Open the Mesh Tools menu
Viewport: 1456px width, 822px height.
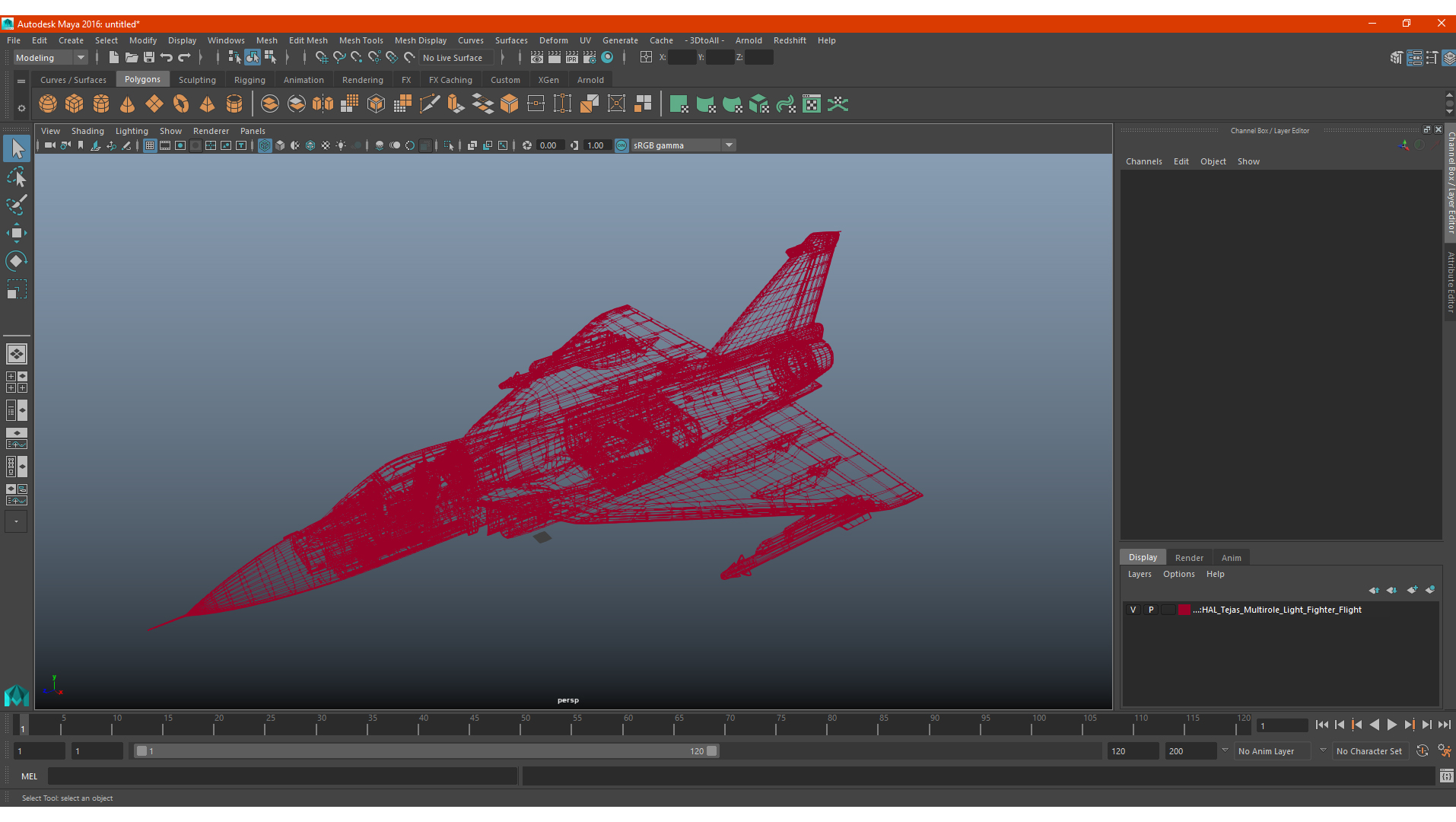click(361, 40)
